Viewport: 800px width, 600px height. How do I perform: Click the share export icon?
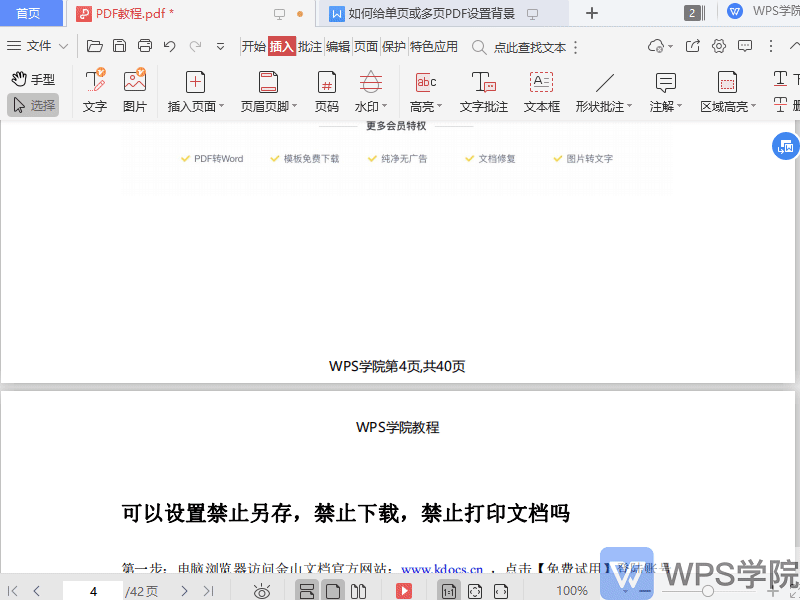coord(692,46)
